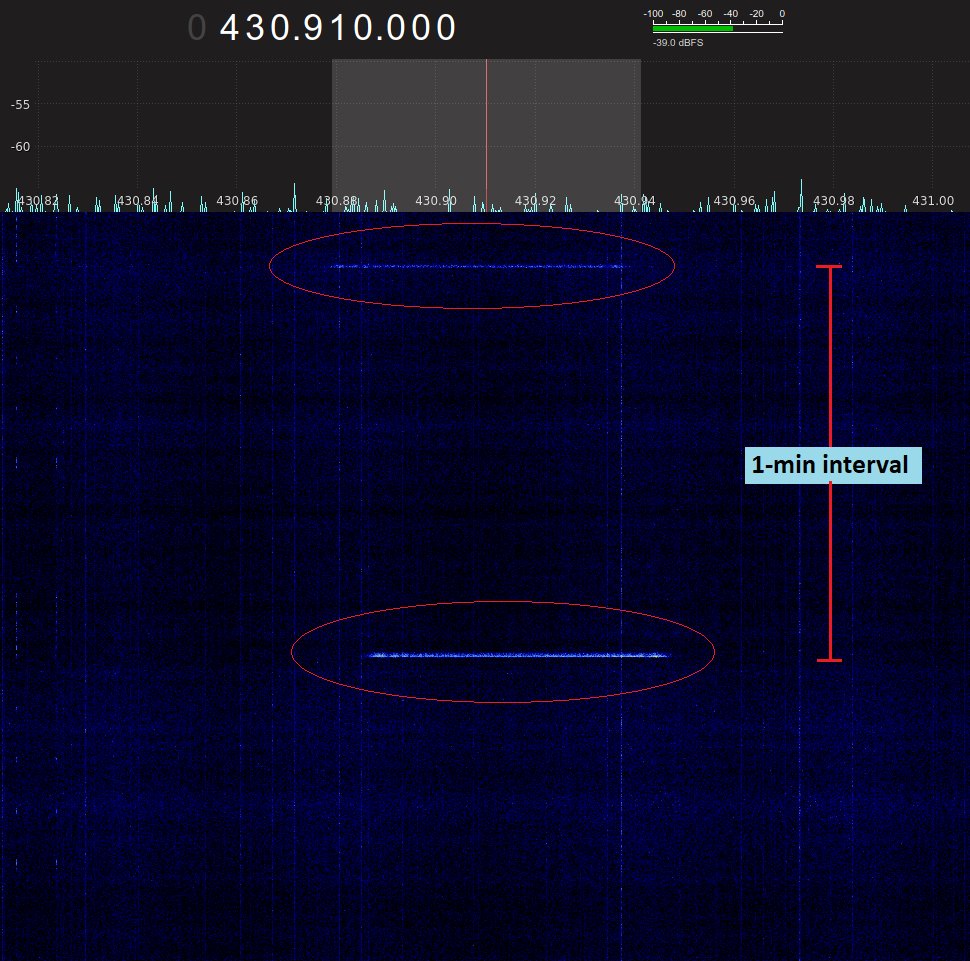Click the 430.94 frequency axis label
Screen dimensions: 970x961
click(x=634, y=200)
